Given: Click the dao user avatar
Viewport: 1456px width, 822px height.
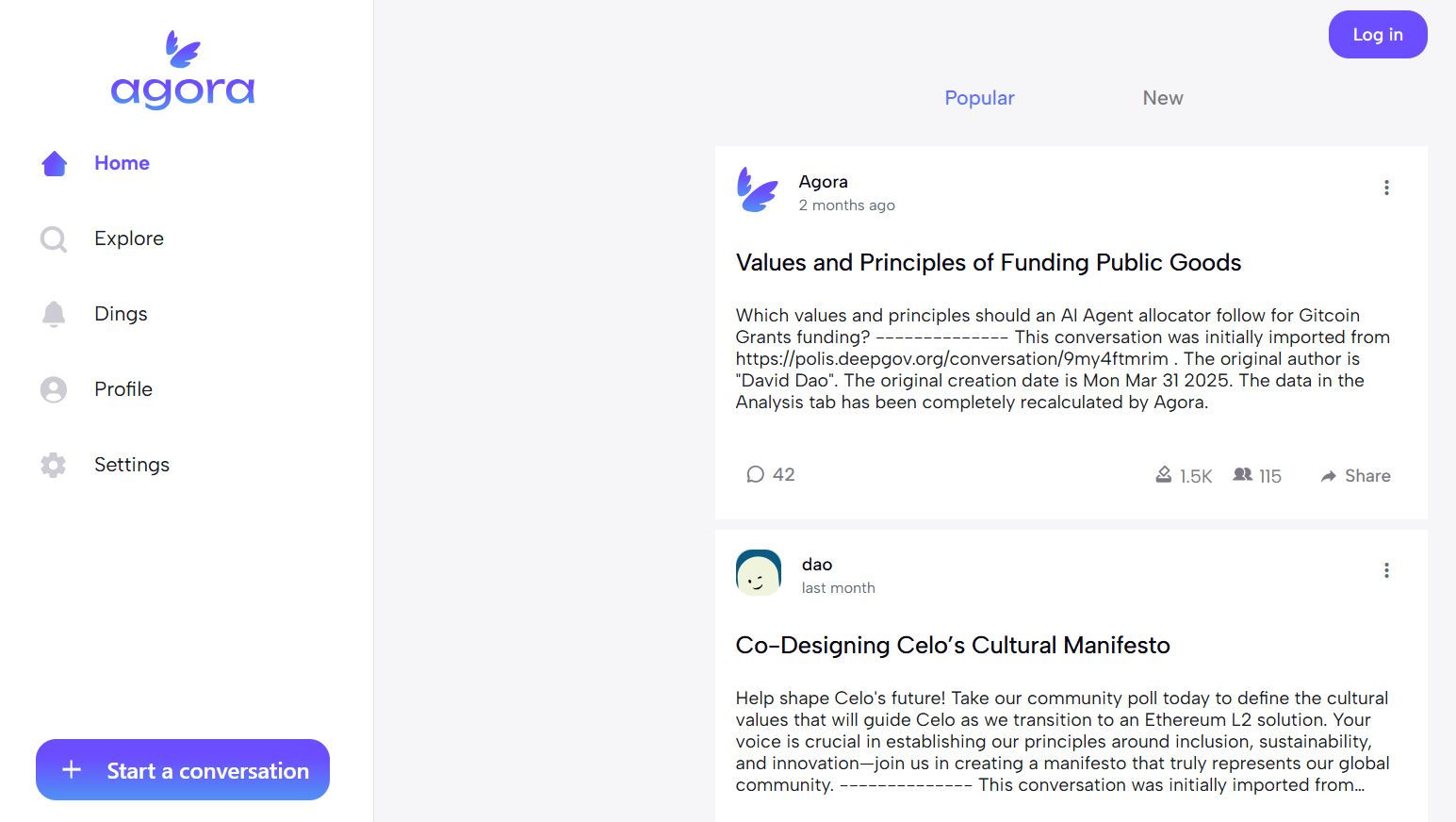Looking at the screenshot, I should tap(759, 572).
